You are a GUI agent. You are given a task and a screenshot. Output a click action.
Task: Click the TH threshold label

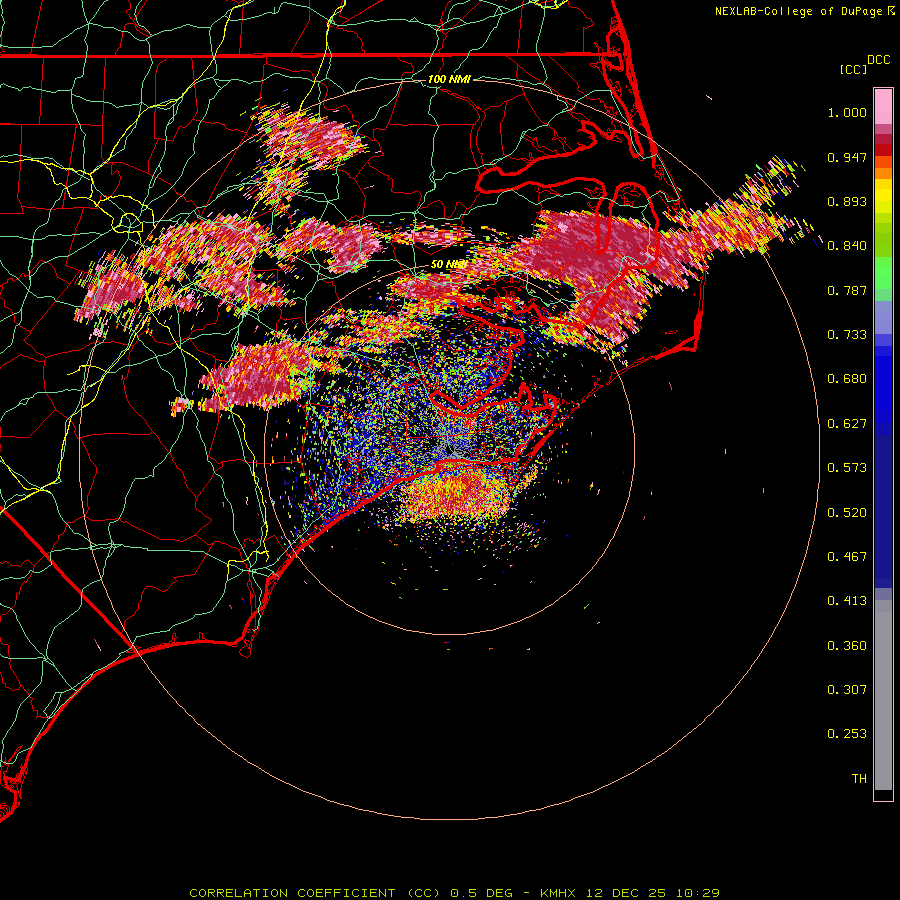[859, 779]
